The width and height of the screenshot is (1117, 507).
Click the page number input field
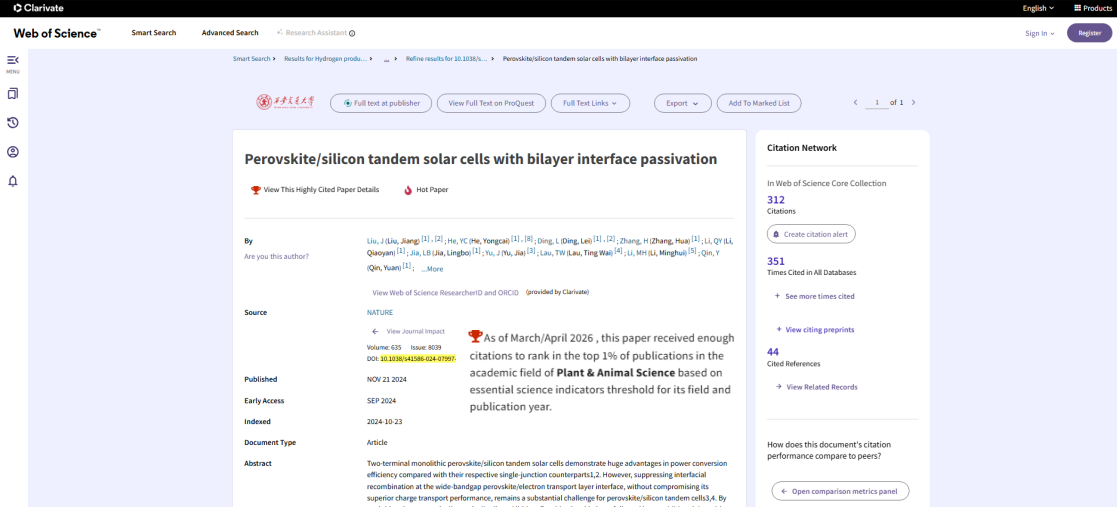tap(877, 103)
